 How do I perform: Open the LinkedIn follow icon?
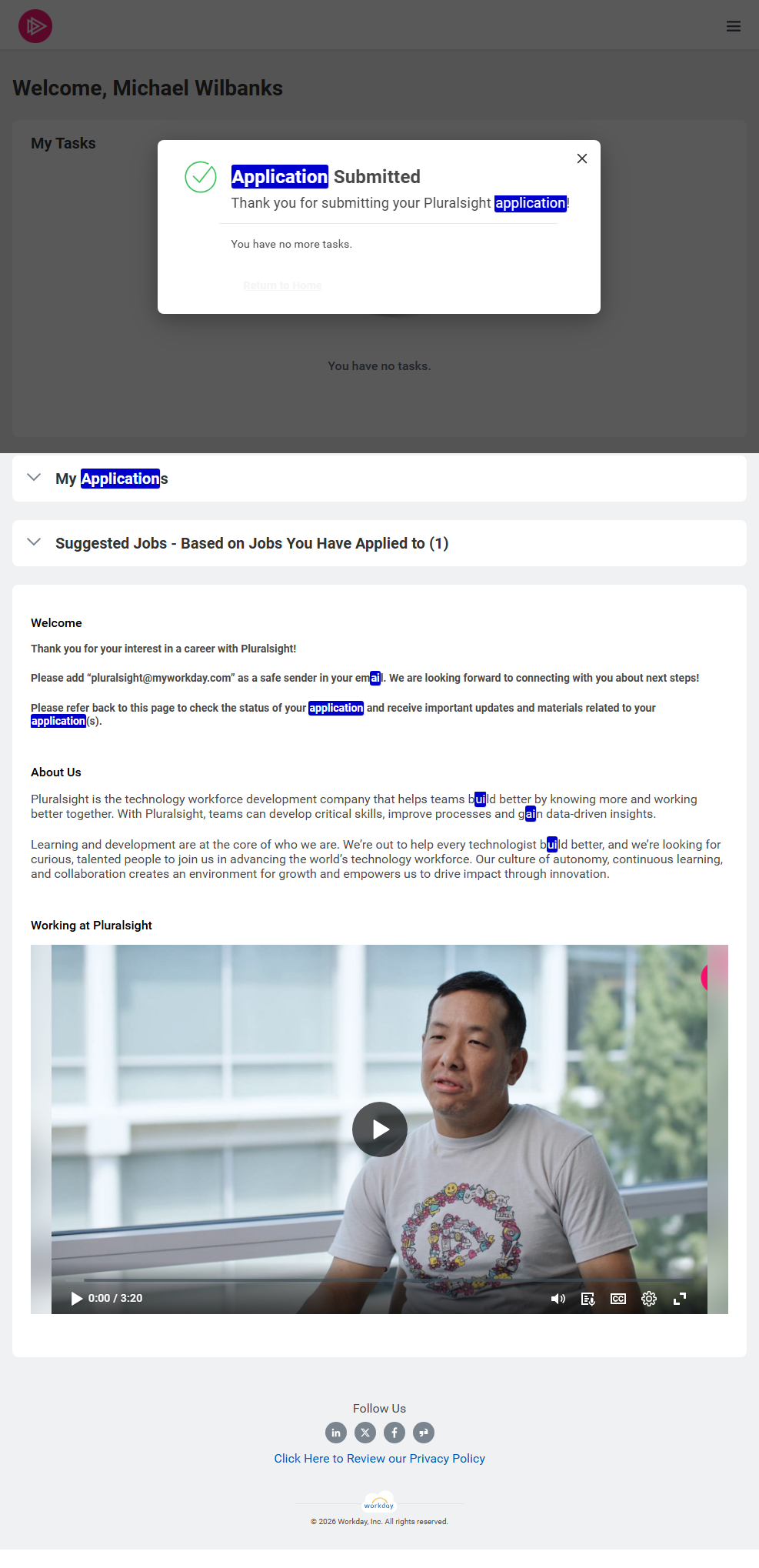[336, 1433]
